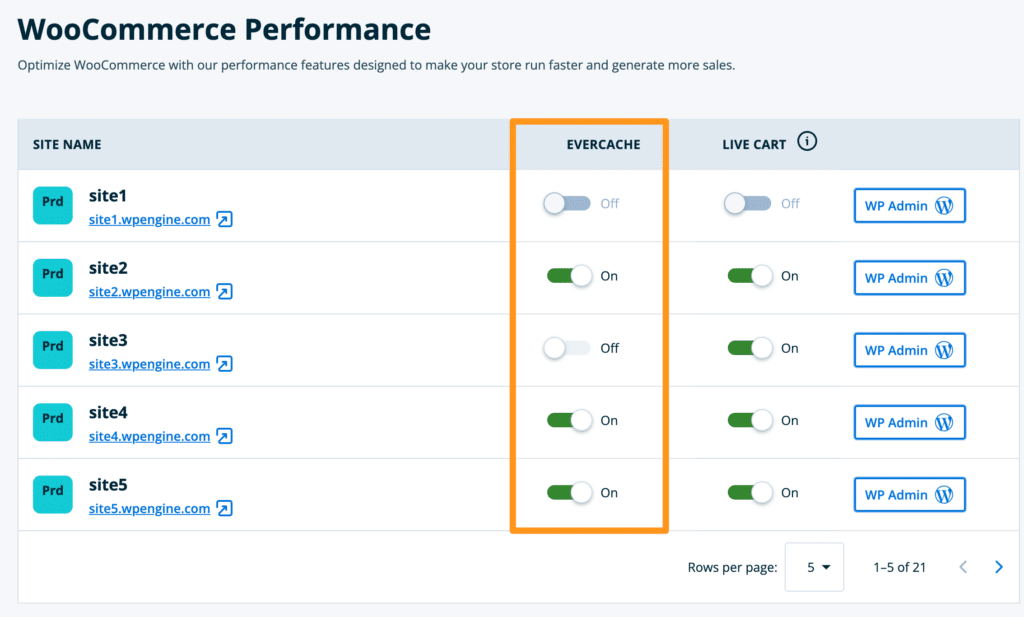Click the Live Cart info icon
The width and height of the screenshot is (1024, 617).
click(807, 142)
